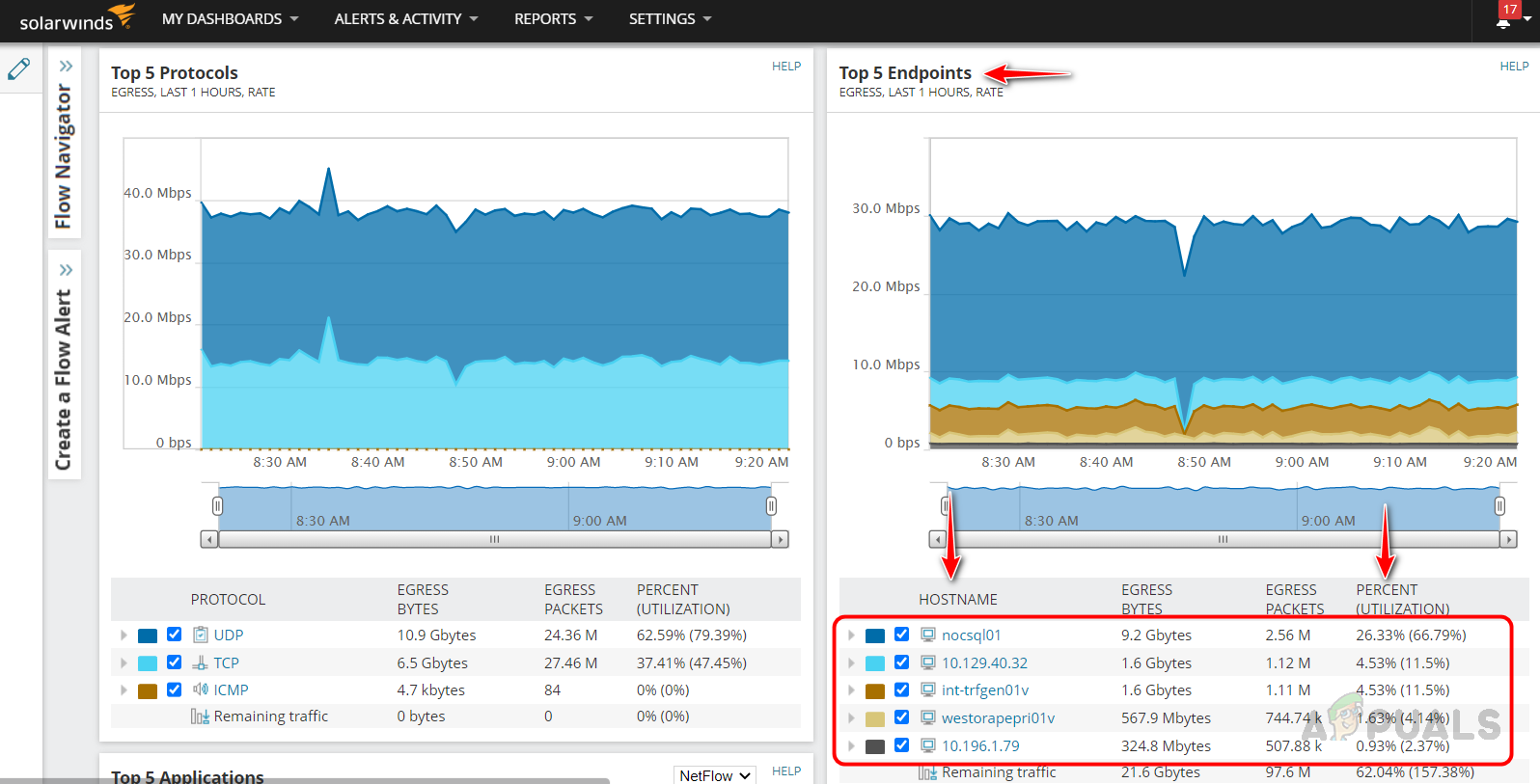Click the TCP light blue color swatch

click(x=148, y=663)
